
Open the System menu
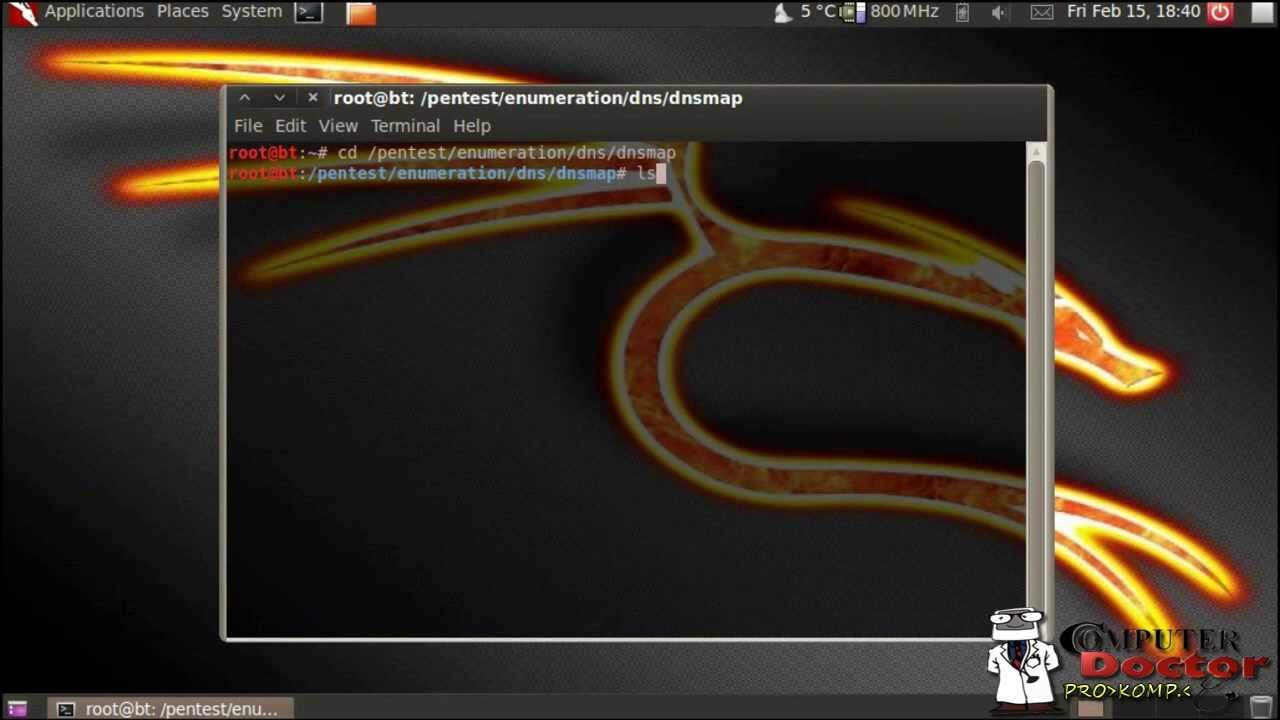click(x=252, y=12)
